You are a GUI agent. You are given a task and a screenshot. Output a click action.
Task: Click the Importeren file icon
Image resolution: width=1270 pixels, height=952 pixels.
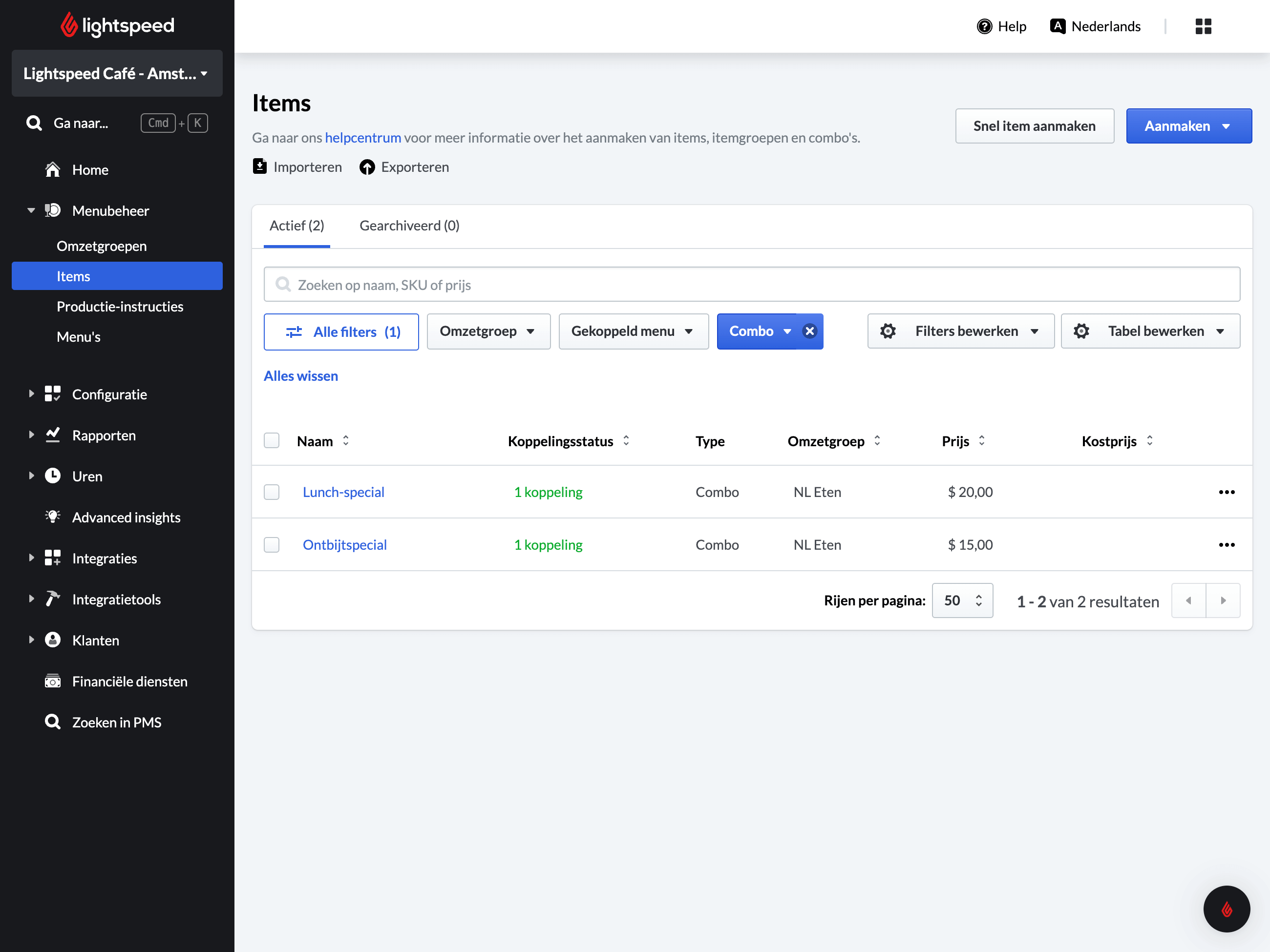pyautogui.click(x=259, y=166)
